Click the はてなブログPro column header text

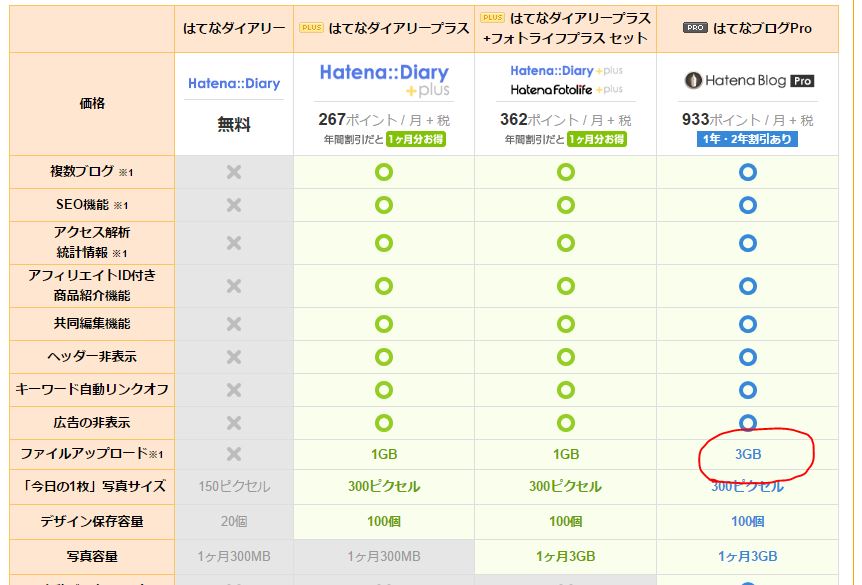pos(762,28)
